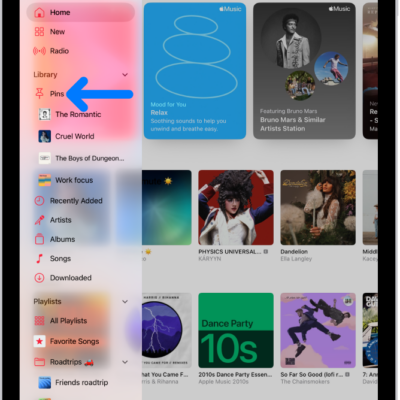This screenshot has width=400, height=400.
Task: Open Downloaded library view
Action: pyautogui.click(x=71, y=278)
